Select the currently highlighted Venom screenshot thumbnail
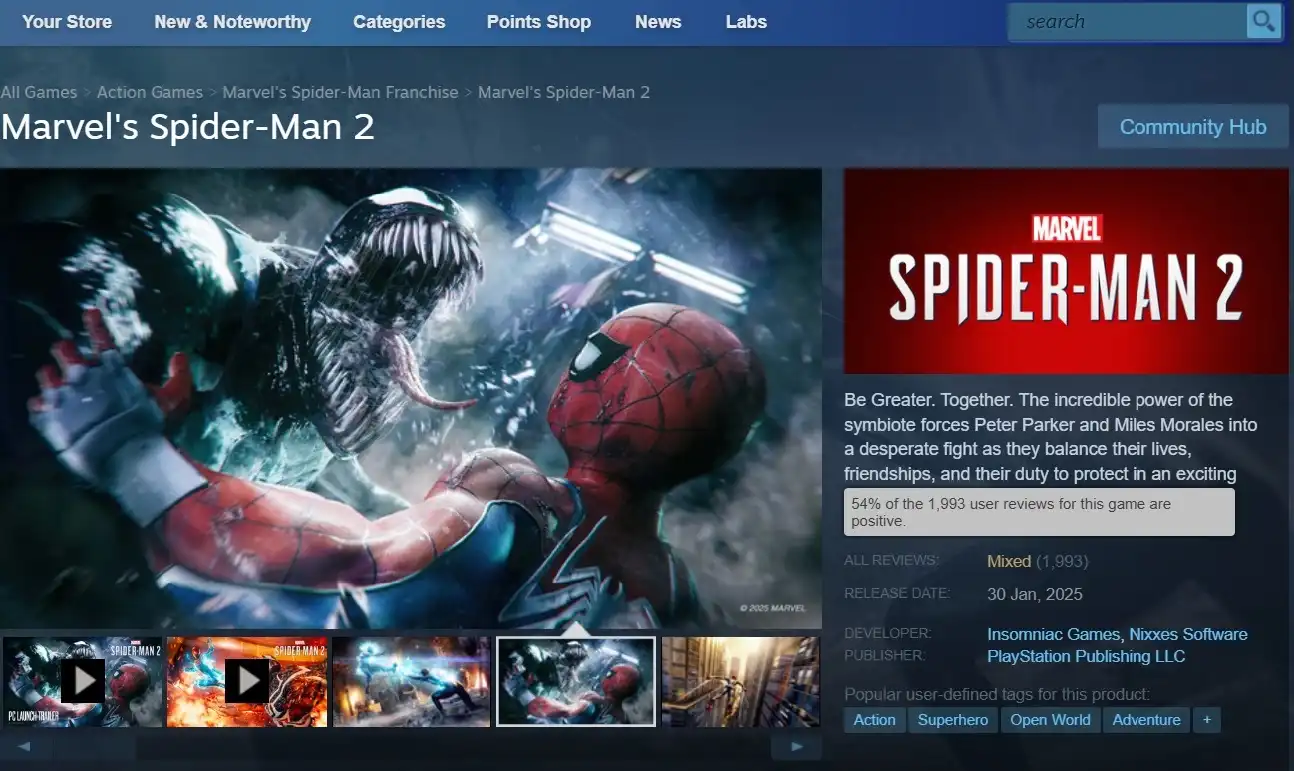This screenshot has width=1294, height=771. click(x=576, y=681)
